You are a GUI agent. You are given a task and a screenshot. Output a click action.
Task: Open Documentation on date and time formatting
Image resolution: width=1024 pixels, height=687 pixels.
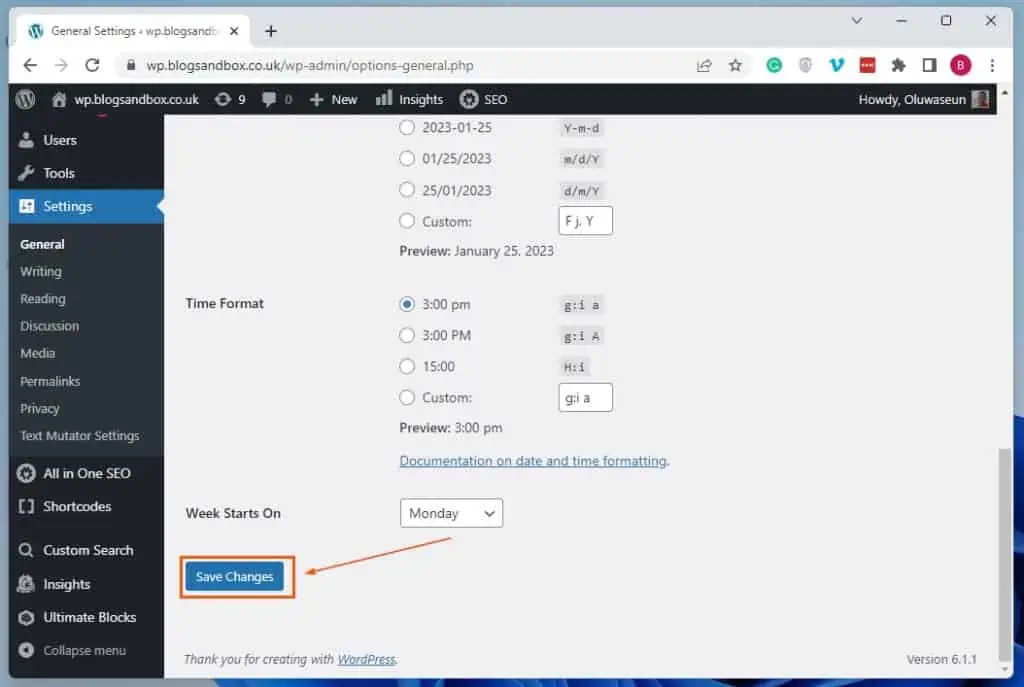[533, 461]
